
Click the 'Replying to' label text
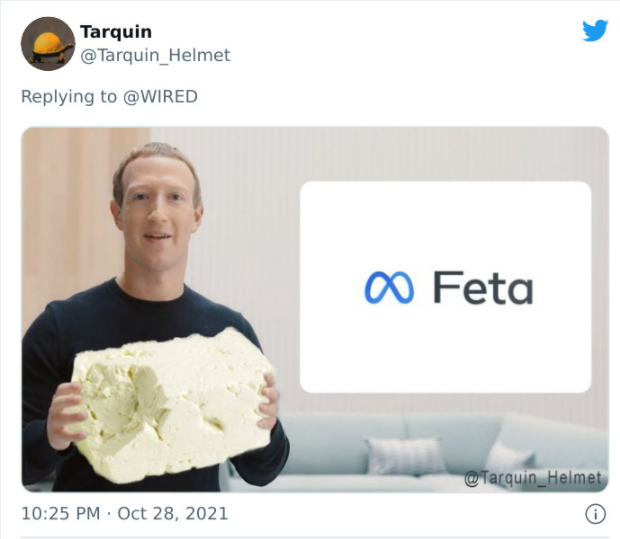pos(69,97)
